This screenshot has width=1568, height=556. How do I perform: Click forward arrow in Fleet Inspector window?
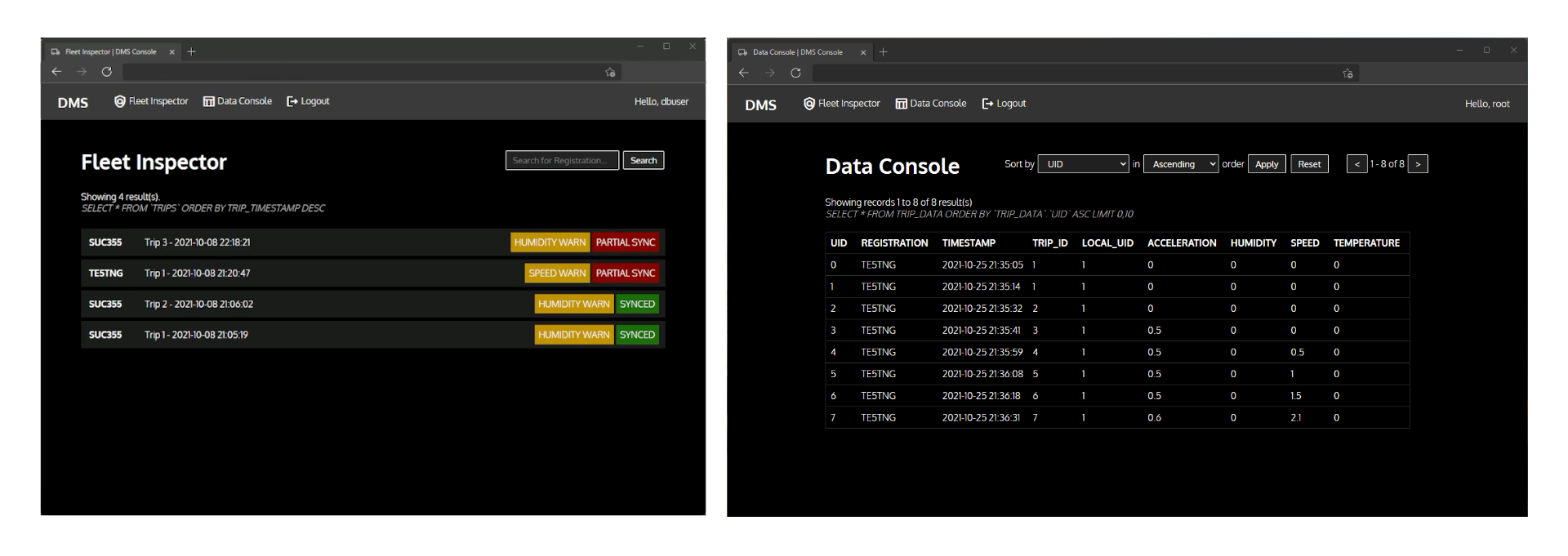(82, 72)
